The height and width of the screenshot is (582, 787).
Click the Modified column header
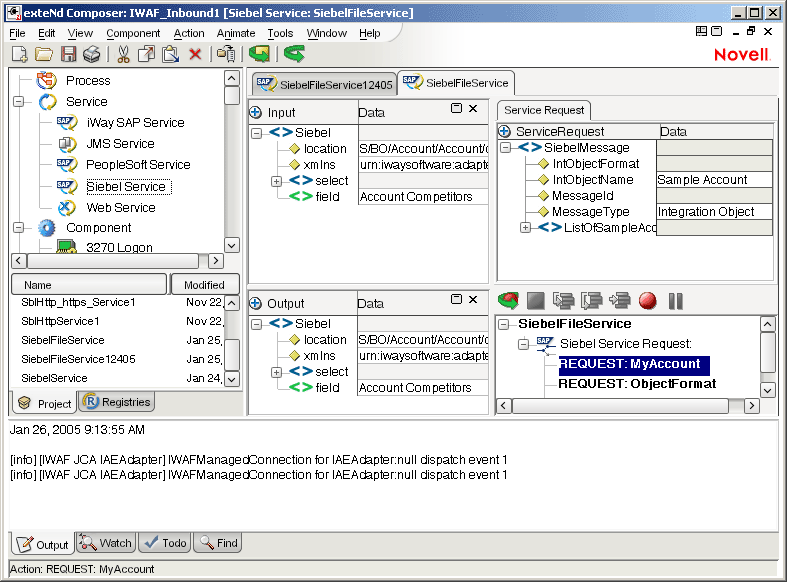point(204,285)
